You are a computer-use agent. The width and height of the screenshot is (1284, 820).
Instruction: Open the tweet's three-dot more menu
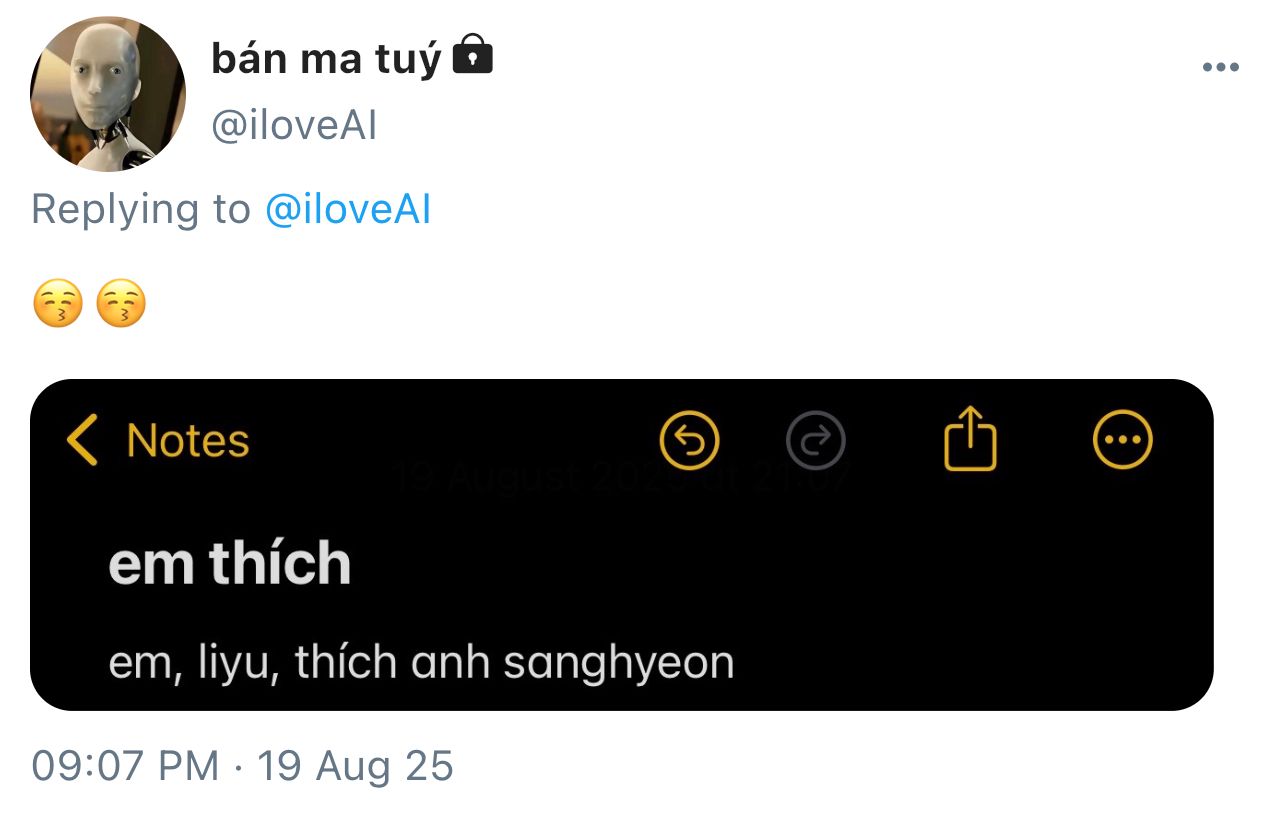coord(1220,68)
